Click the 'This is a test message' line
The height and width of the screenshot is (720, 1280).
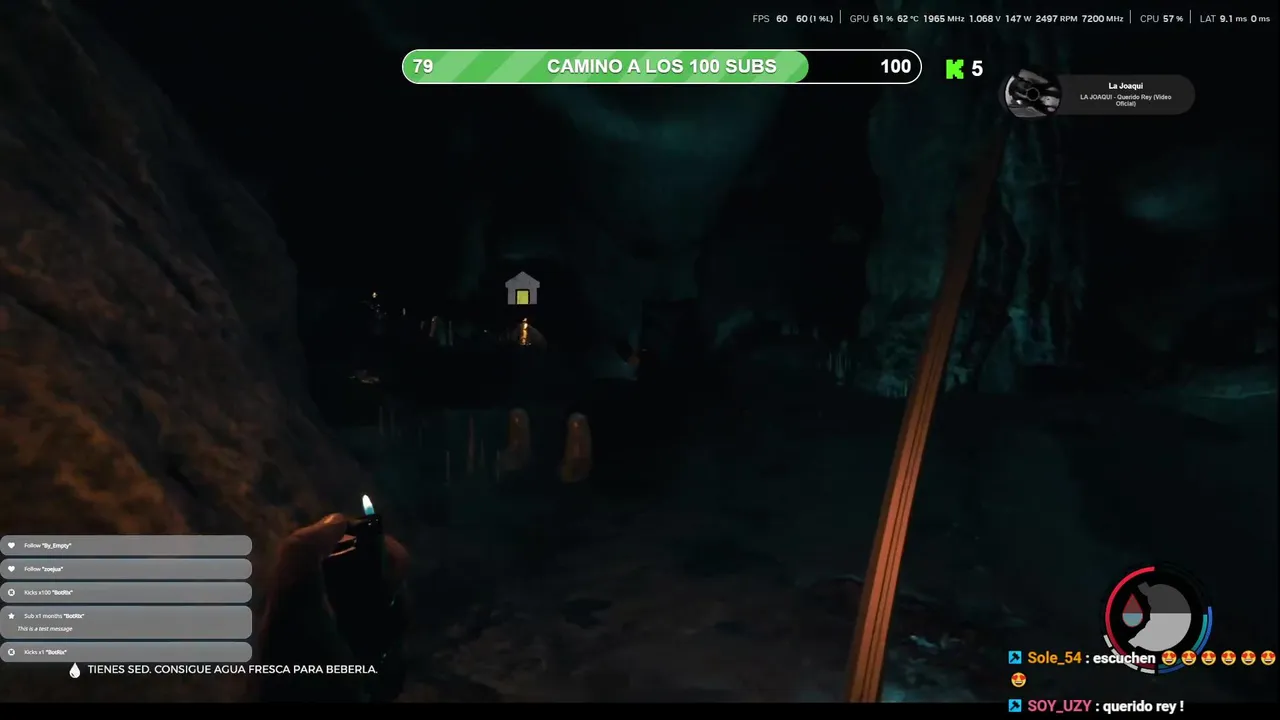point(45,628)
